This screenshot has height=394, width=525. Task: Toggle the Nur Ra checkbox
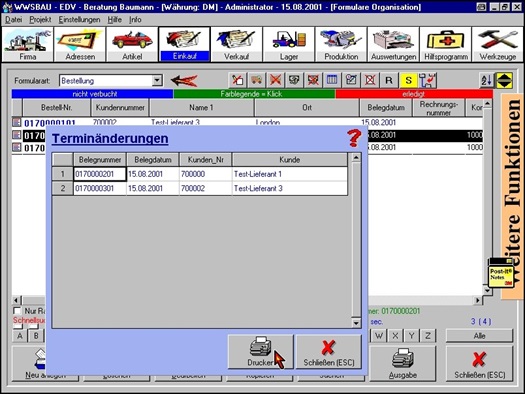point(17,311)
